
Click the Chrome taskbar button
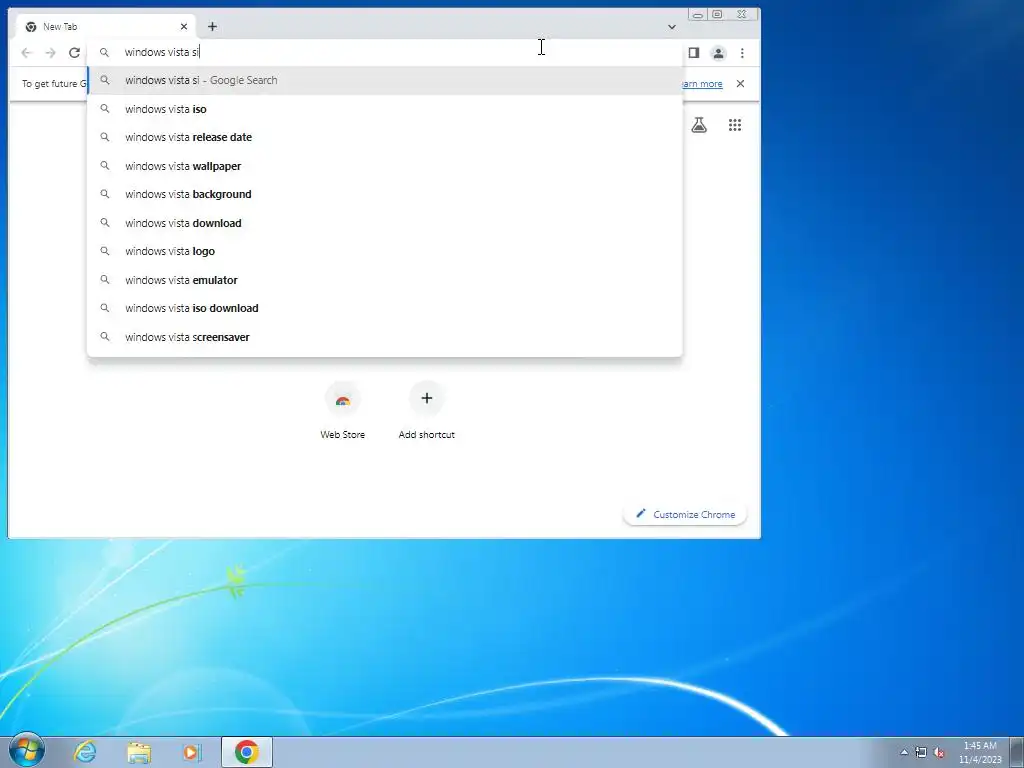(247, 752)
